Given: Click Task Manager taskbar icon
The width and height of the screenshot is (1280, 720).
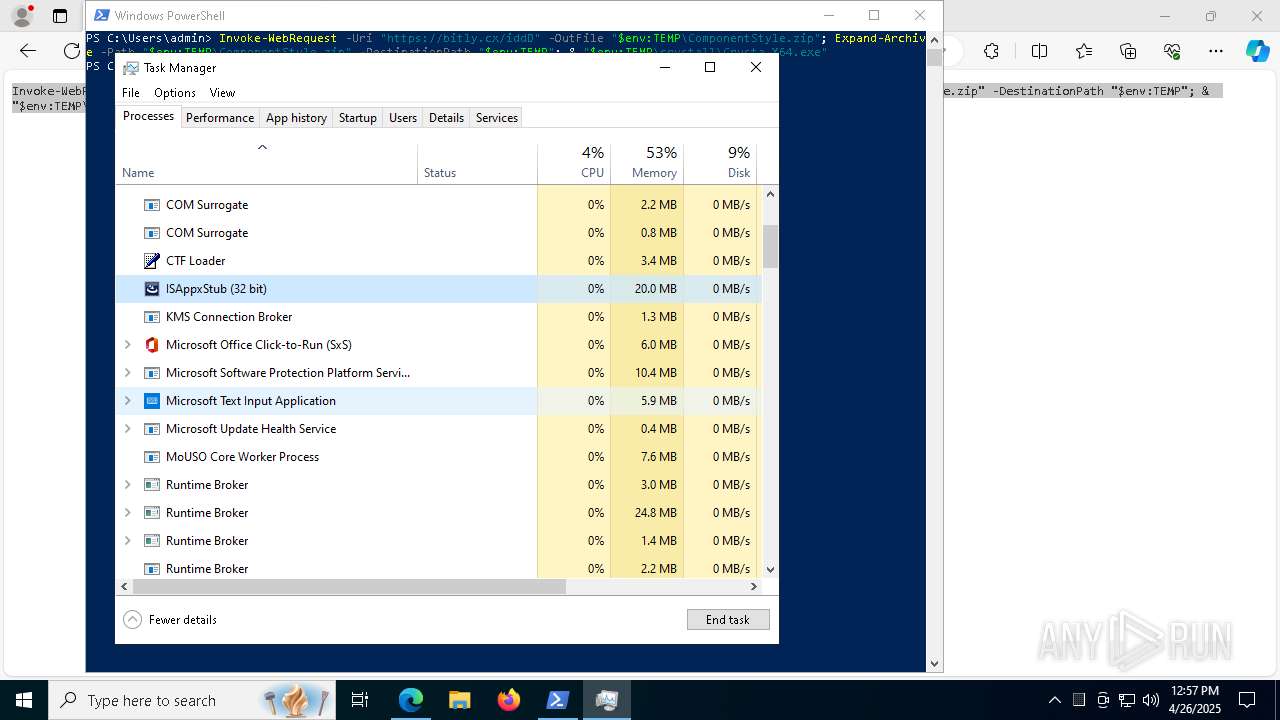Looking at the screenshot, I should (607, 700).
